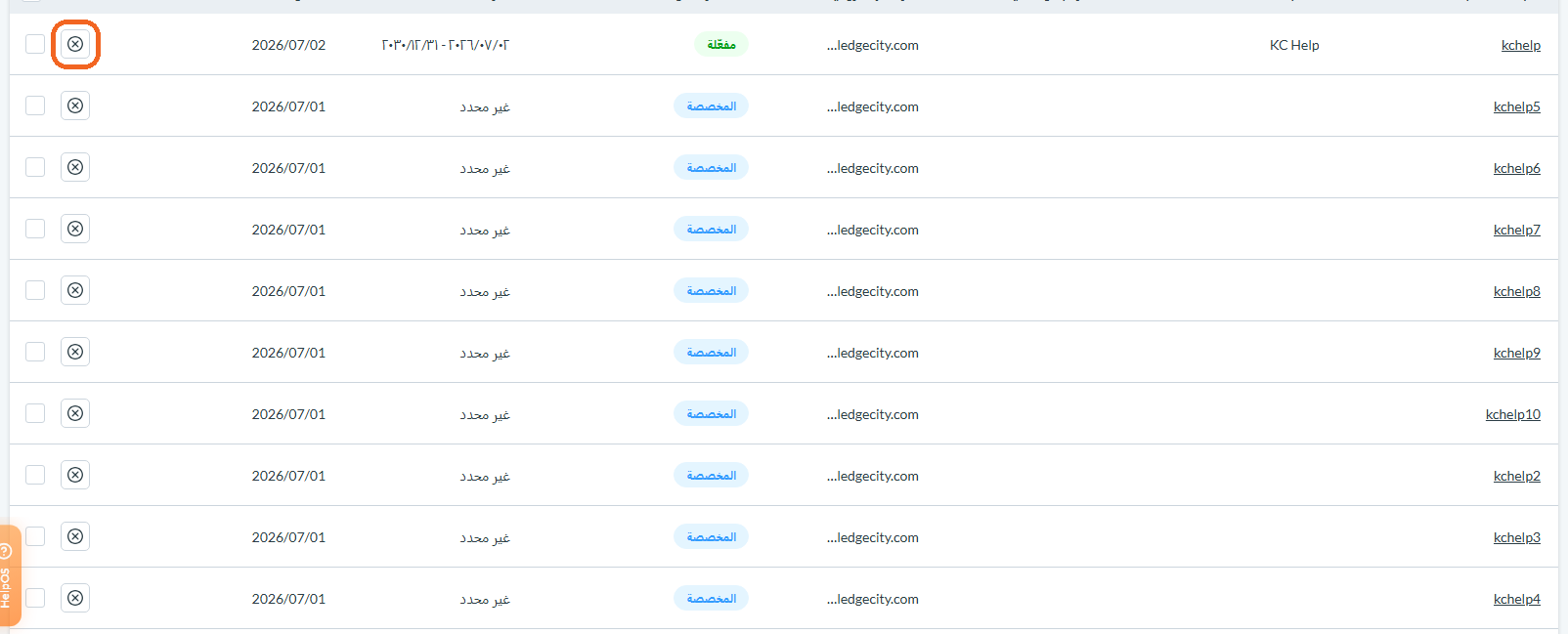The height and width of the screenshot is (634, 1568).
Task: Open the kchelp5 link
Action: tap(1516, 106)
